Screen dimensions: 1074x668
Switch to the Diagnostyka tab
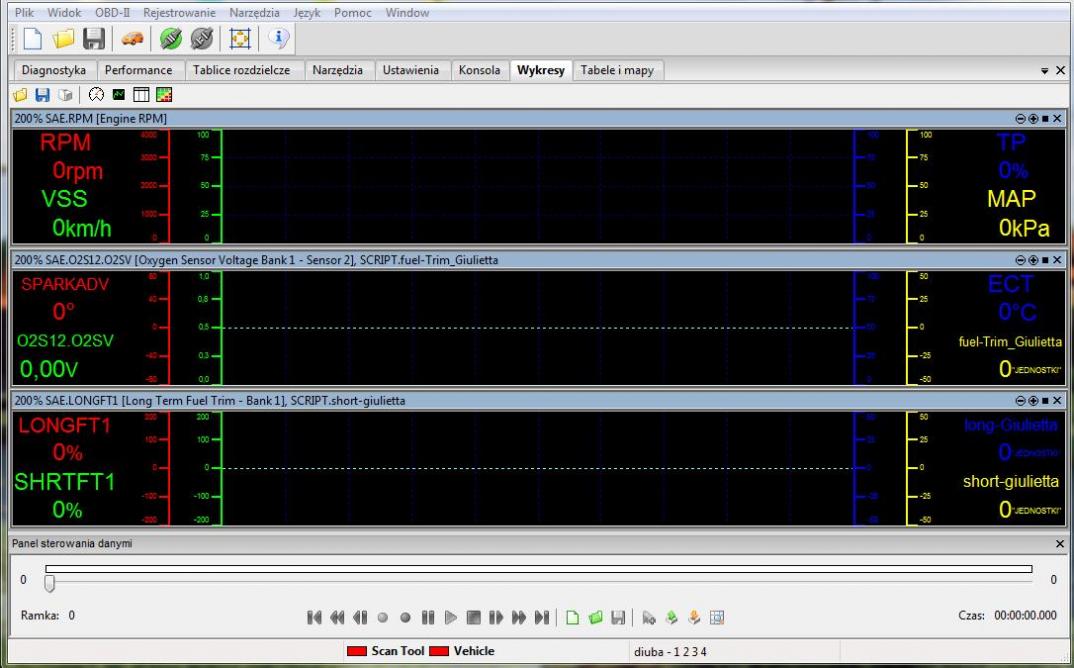pyautogui.click(x=53, y=70)
